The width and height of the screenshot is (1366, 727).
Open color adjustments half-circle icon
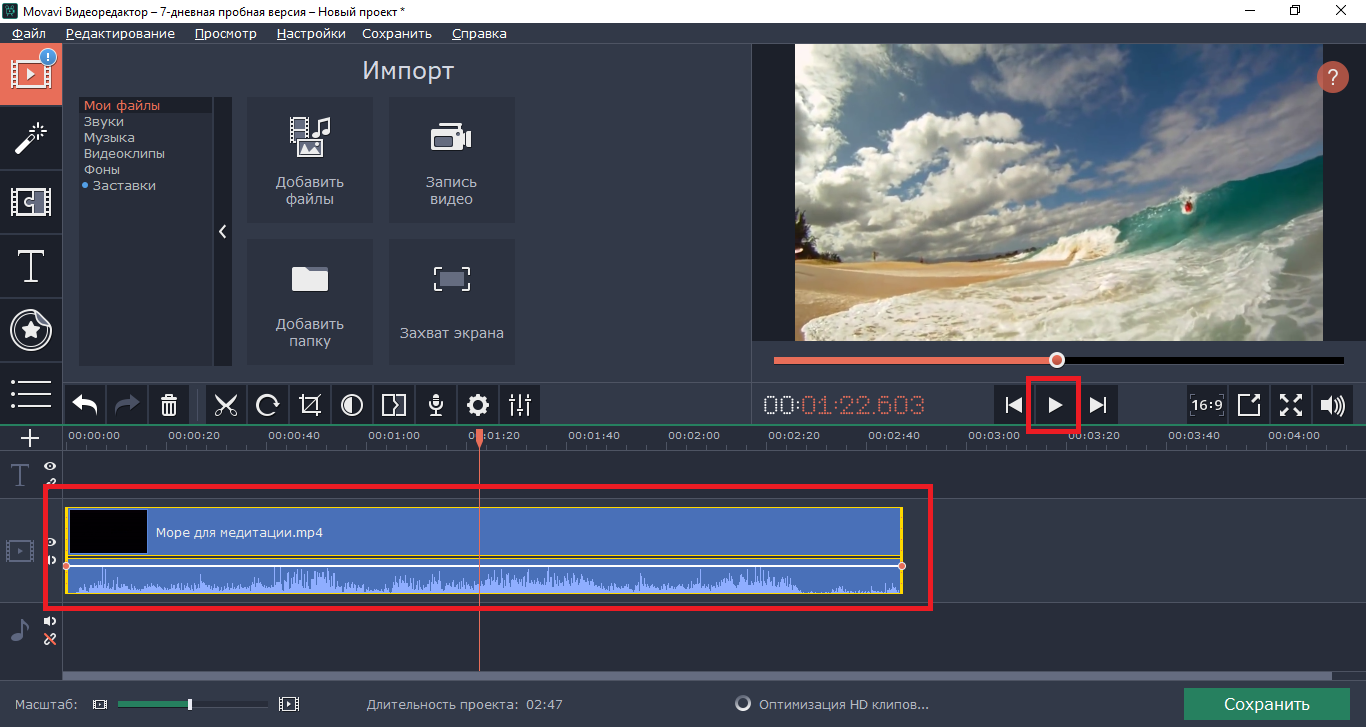click(x=352, y=405)
